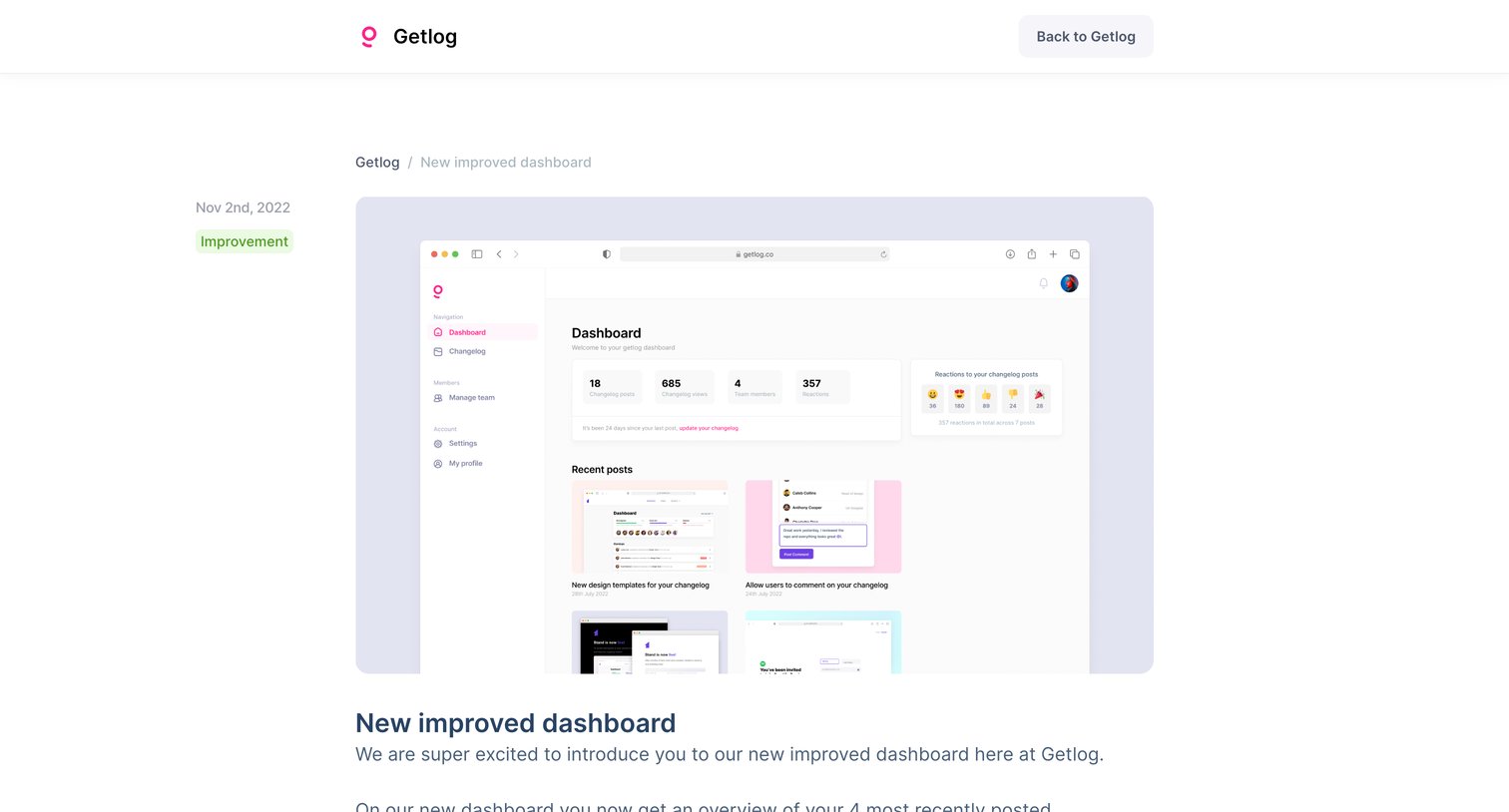The width and height of the screenshot is (1509, 812).
Task: Click the 'We are super excited' intro paragraph
Action: point(730,755)
